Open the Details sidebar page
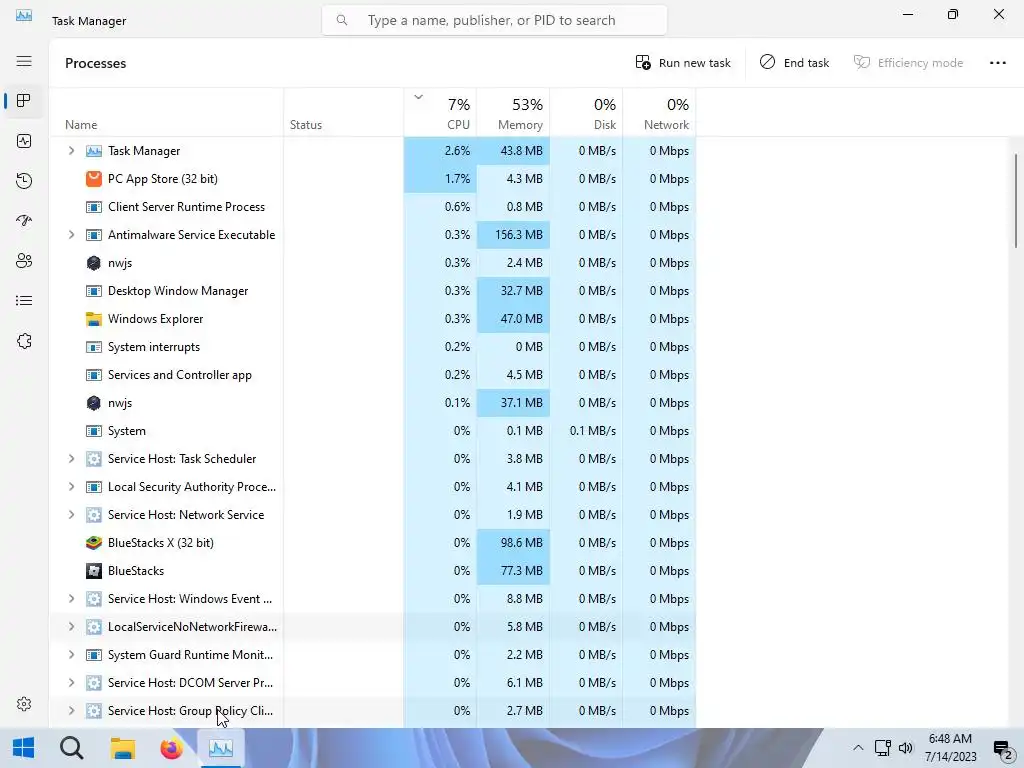 click(x=24, y=300)
